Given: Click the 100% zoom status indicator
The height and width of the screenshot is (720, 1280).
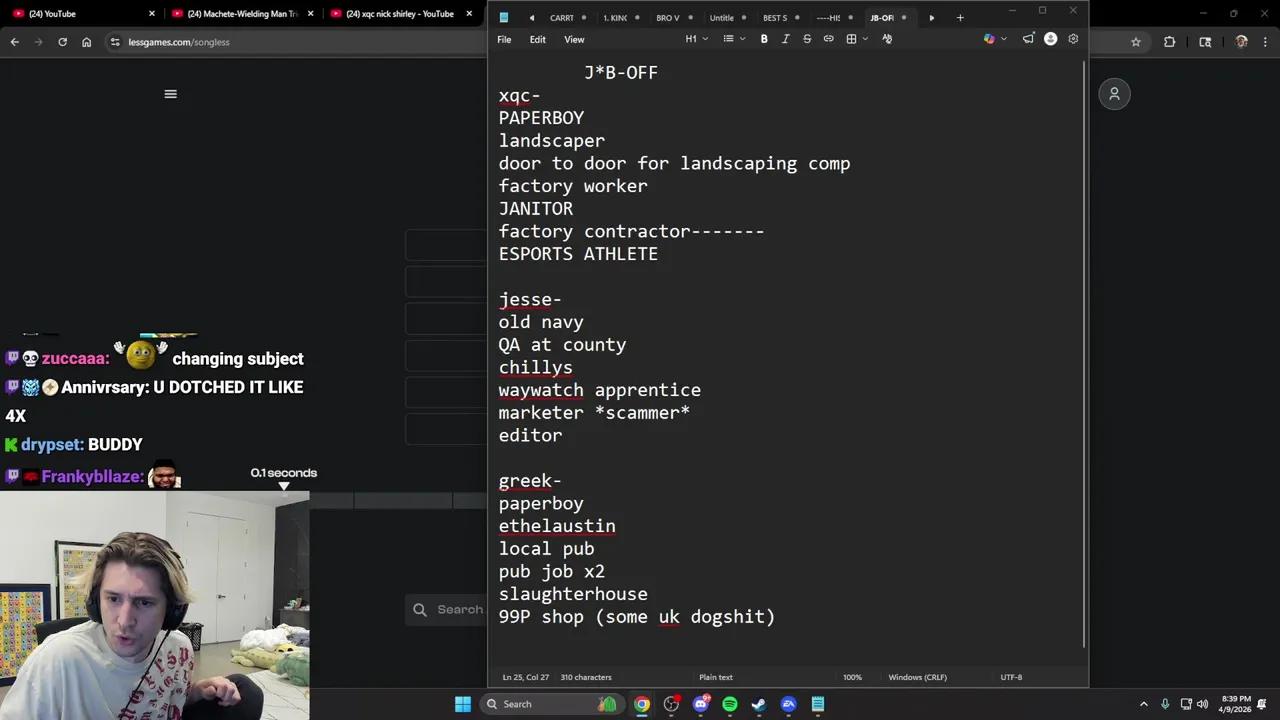Looking at the screenshot, I should pyautogui.click(x=852, y=677).
